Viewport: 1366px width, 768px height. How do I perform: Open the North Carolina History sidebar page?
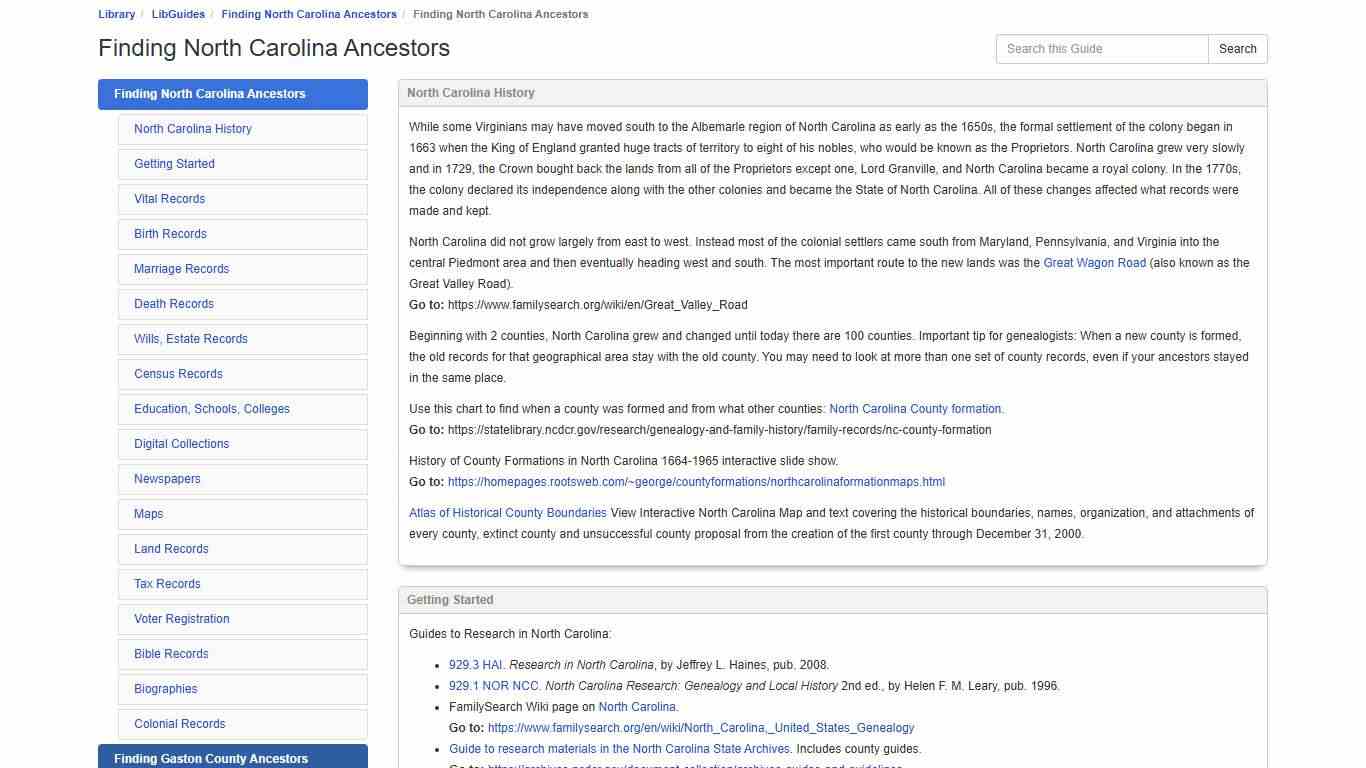point(192,128)
